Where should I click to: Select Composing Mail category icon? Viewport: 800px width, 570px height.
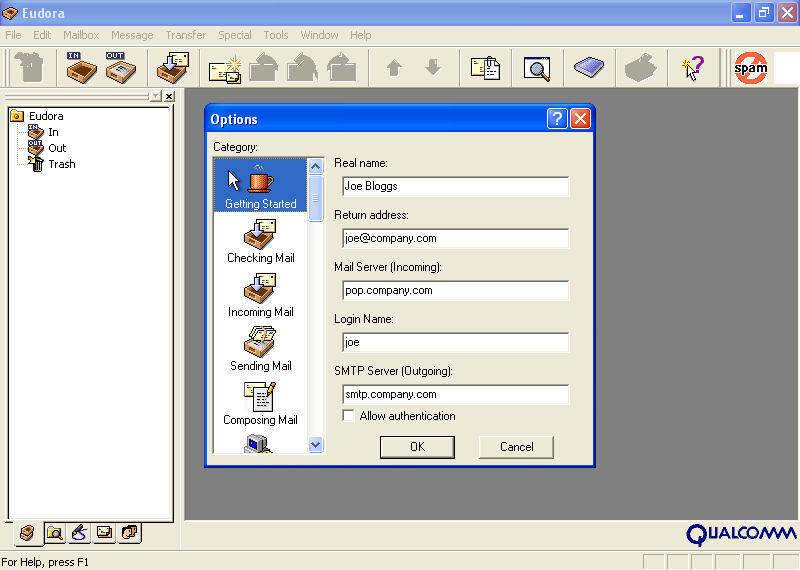click(261, 403)
